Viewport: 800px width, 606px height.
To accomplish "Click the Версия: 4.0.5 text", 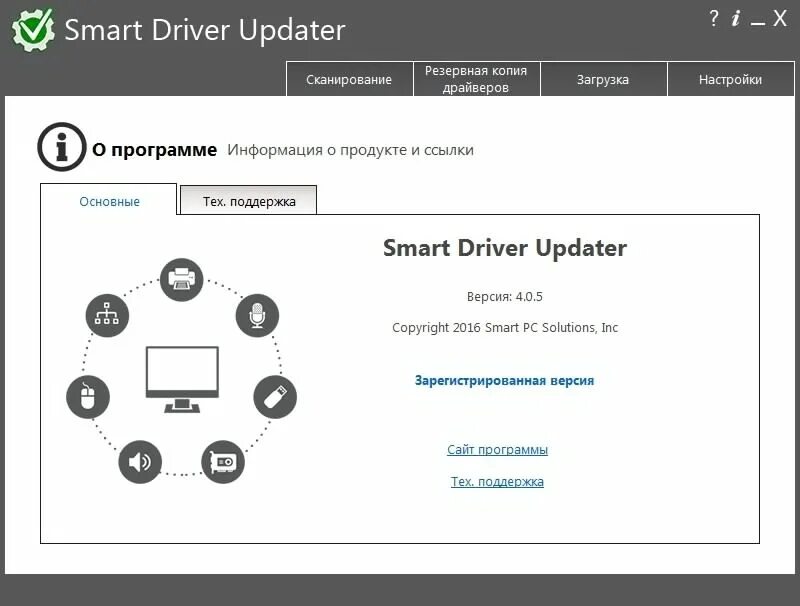I will point(505,296).
